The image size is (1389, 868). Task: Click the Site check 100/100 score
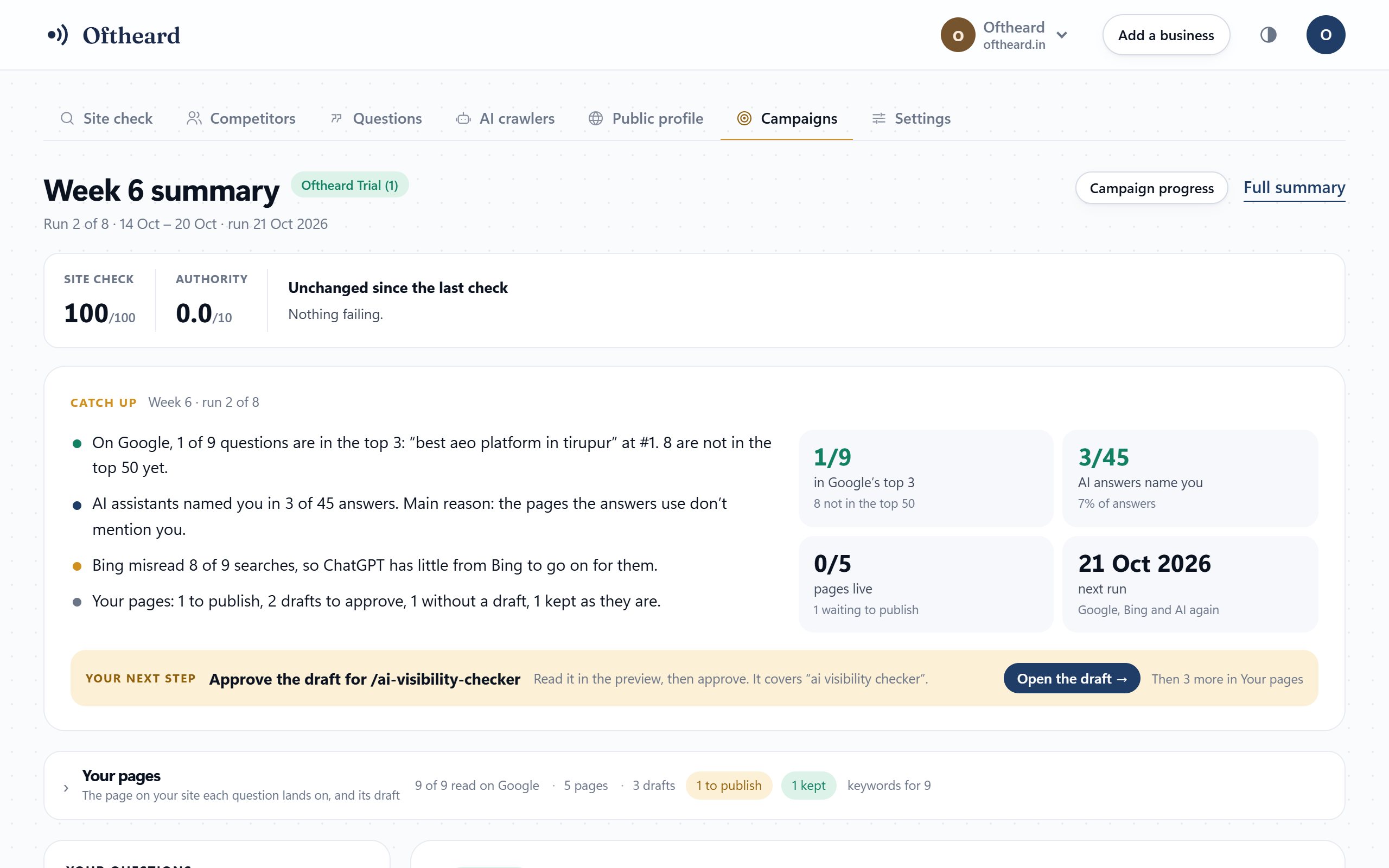coord(99,314)
